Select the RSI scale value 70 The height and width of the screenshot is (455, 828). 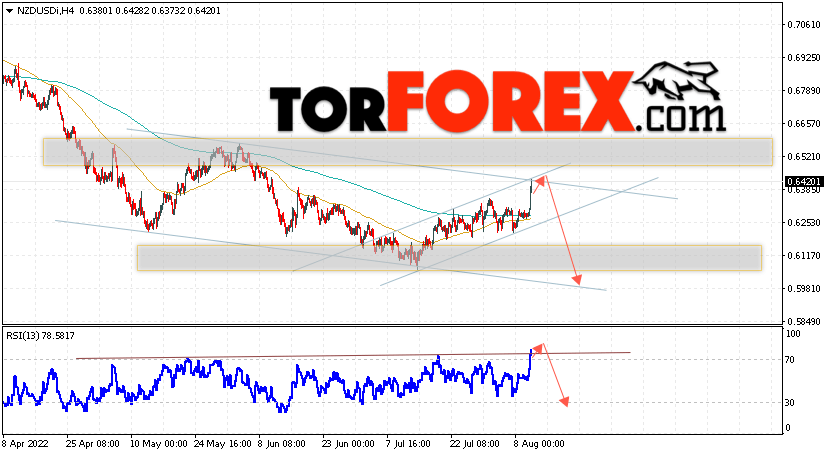790,360
